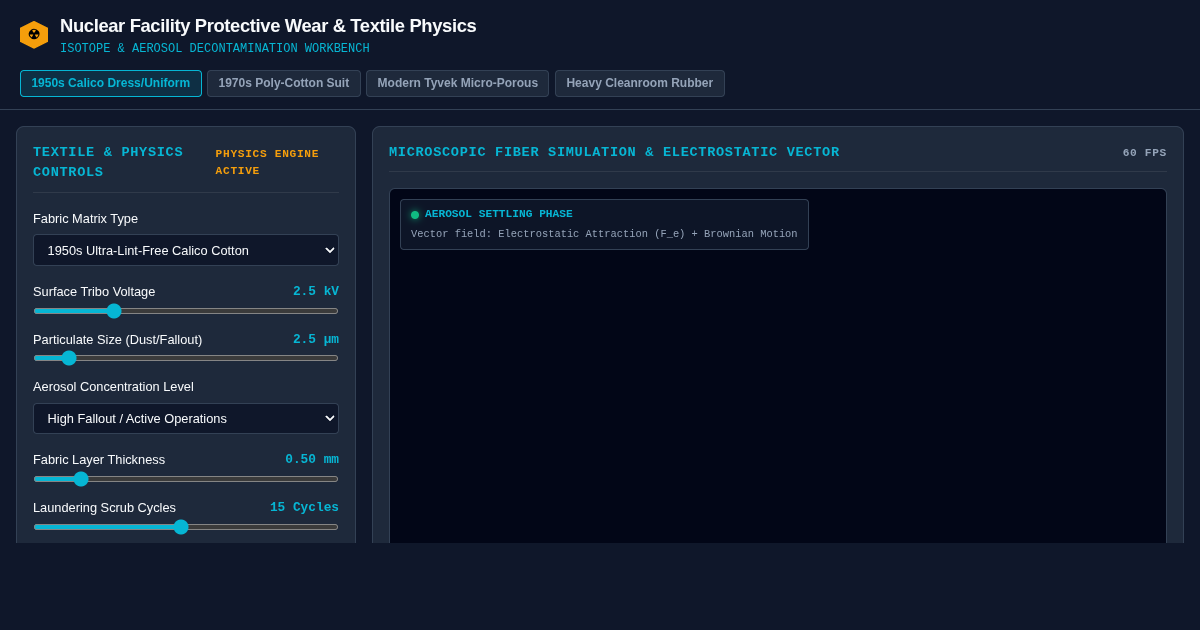1200x630 pixels.
Task: Adjust the Particulate Size slider
Action: point(186,358)
